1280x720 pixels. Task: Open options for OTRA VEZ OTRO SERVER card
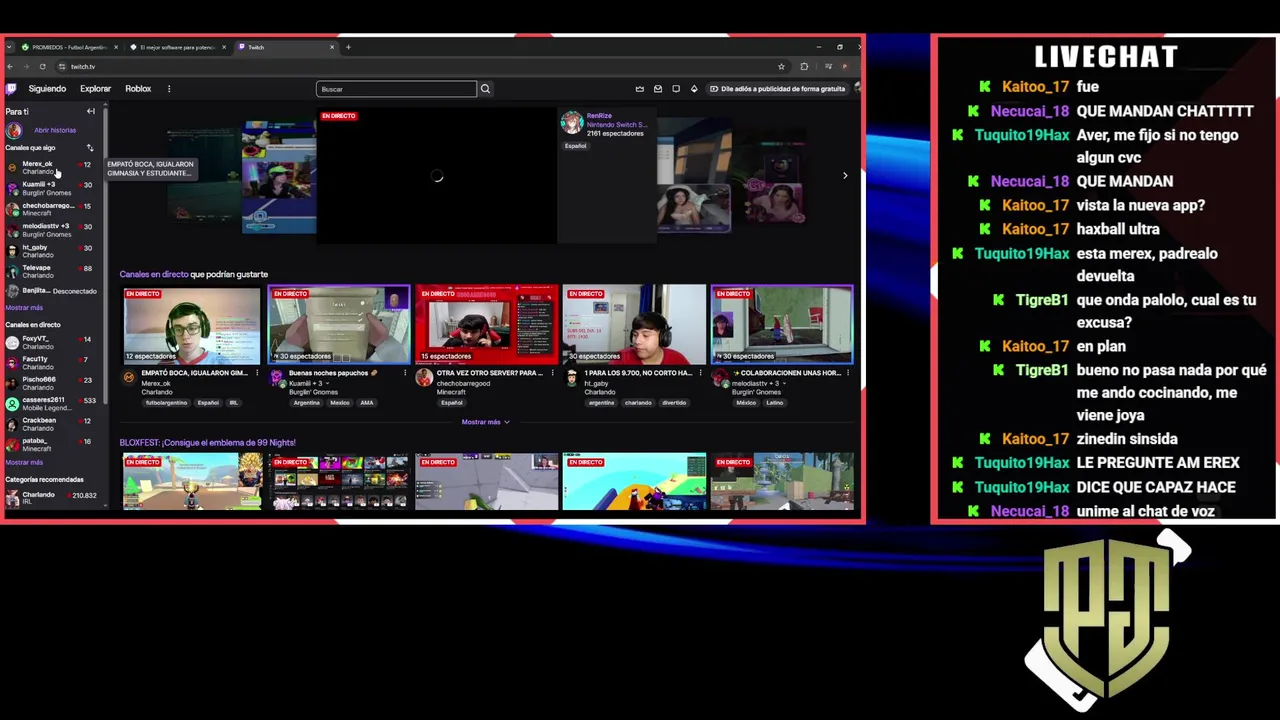pyautogui.click(x=553, y=373)
